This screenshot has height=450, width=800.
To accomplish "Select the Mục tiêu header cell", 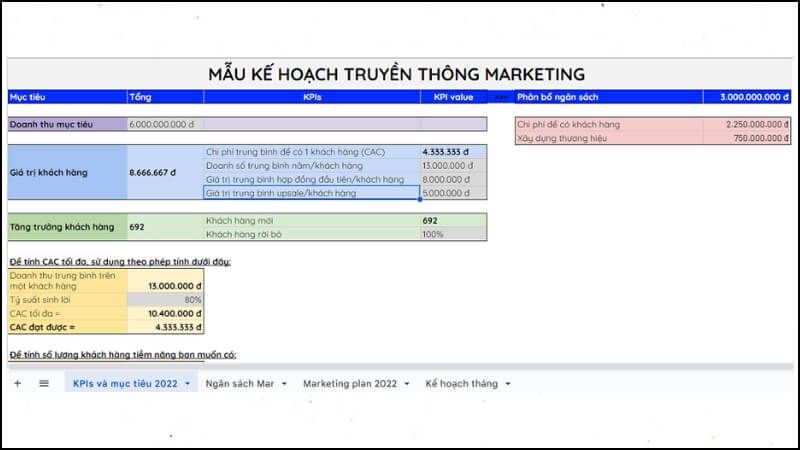I will (x=67, y=97).
